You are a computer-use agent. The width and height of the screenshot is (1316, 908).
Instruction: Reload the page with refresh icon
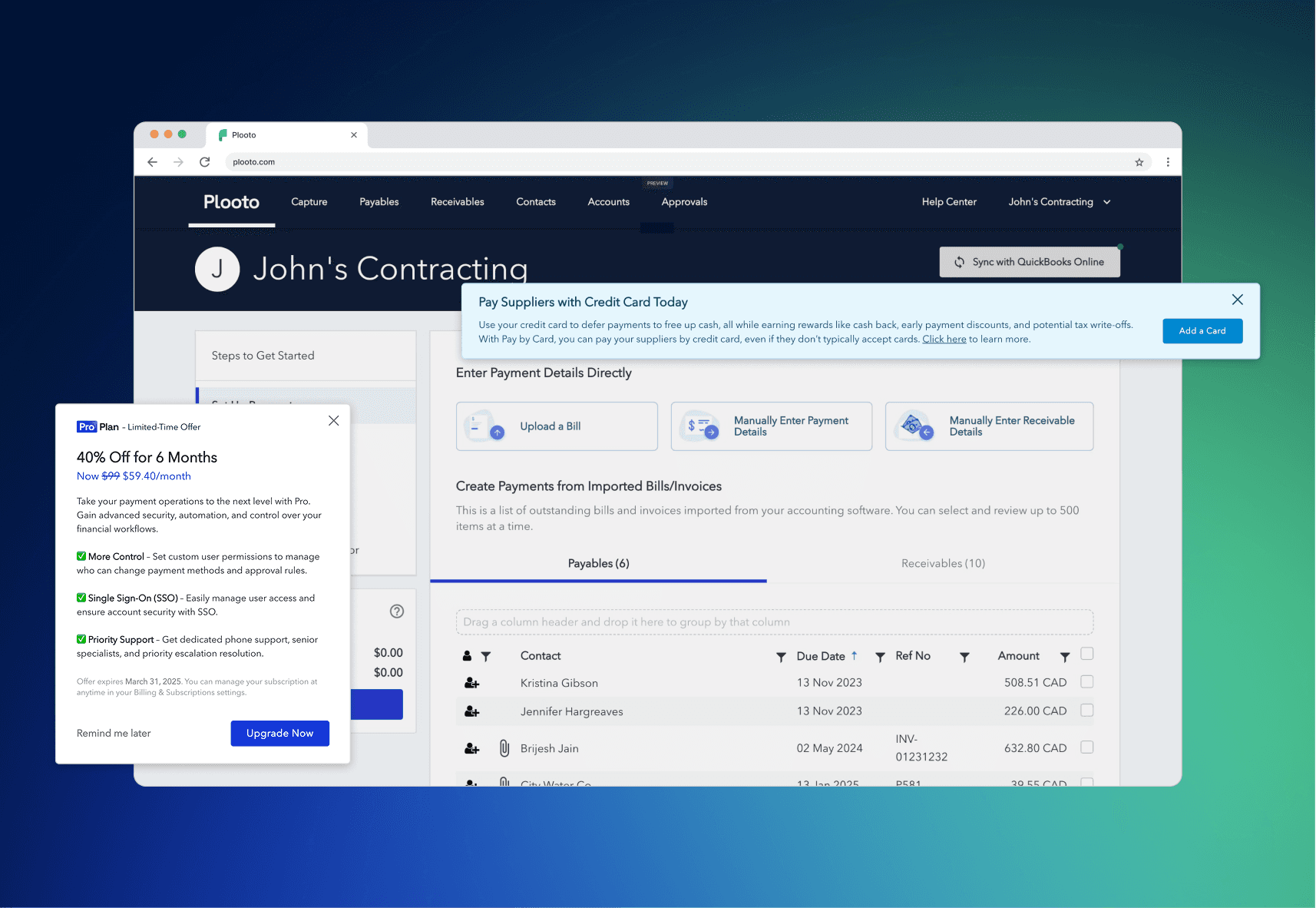204,162
